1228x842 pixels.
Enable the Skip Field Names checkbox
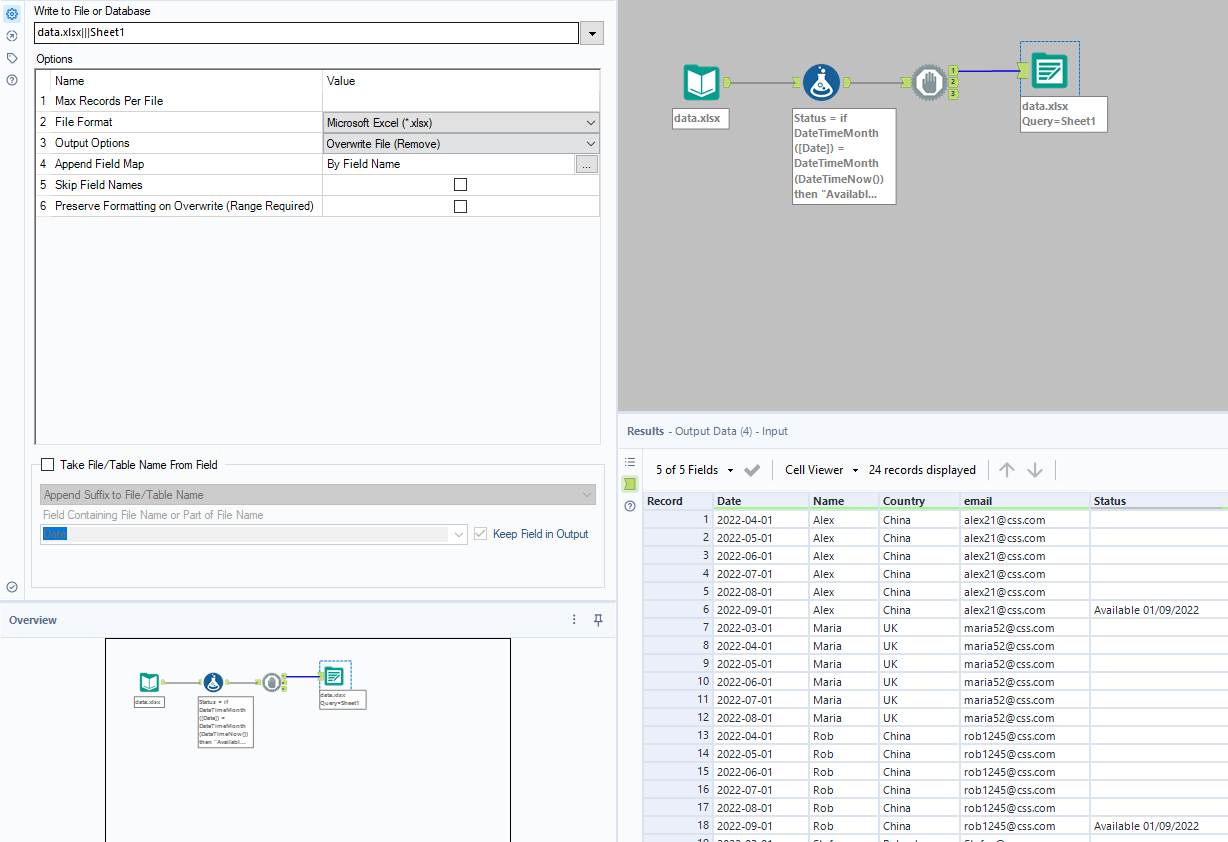coord(460,185)
